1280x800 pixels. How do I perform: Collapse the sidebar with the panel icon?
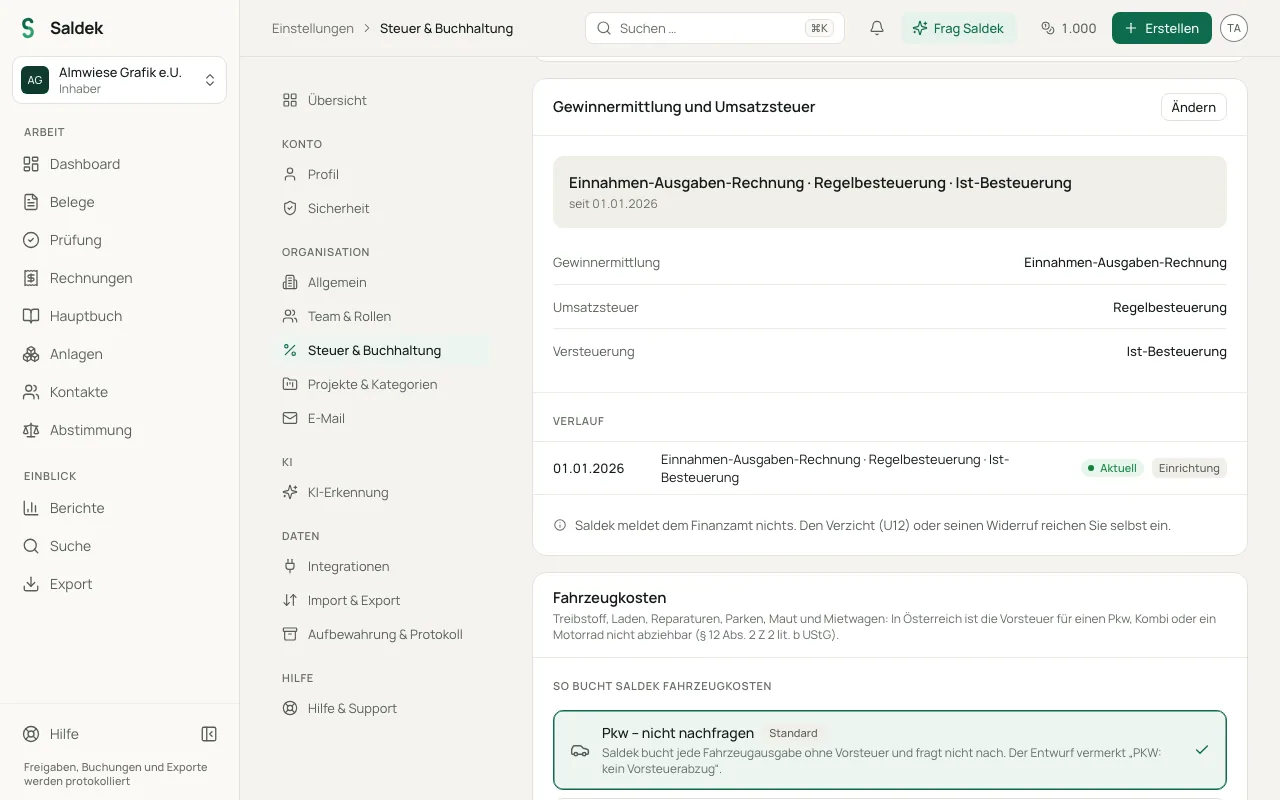click(x=209, y=734)
